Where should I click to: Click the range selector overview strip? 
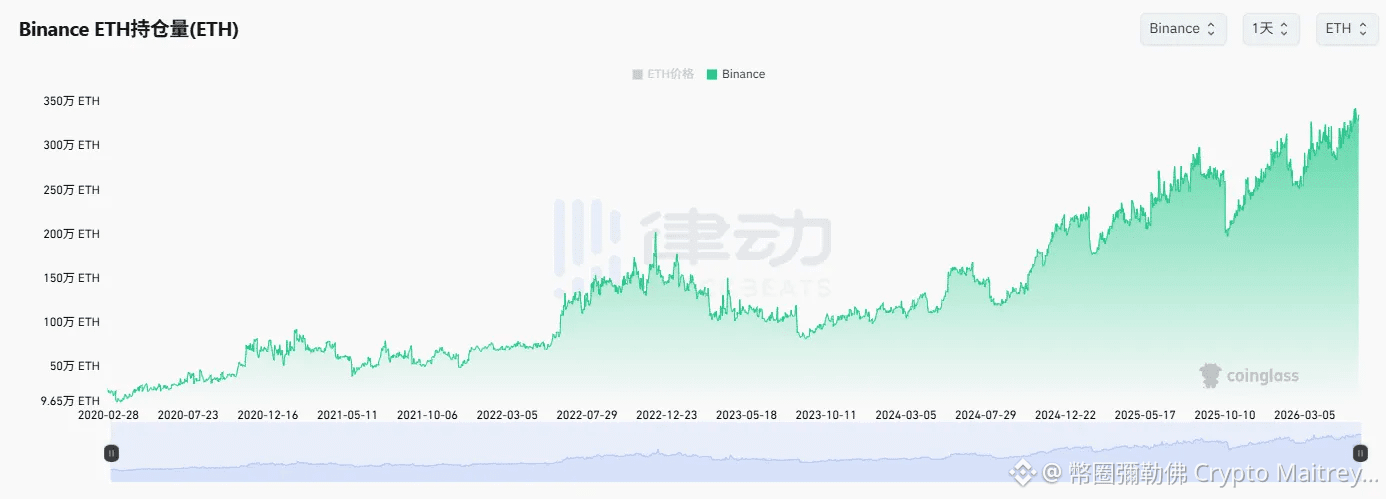(x=735, y=453)
